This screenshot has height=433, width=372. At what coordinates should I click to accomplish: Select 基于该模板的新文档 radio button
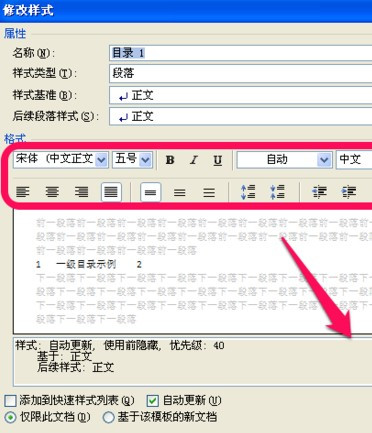point(108,417)
